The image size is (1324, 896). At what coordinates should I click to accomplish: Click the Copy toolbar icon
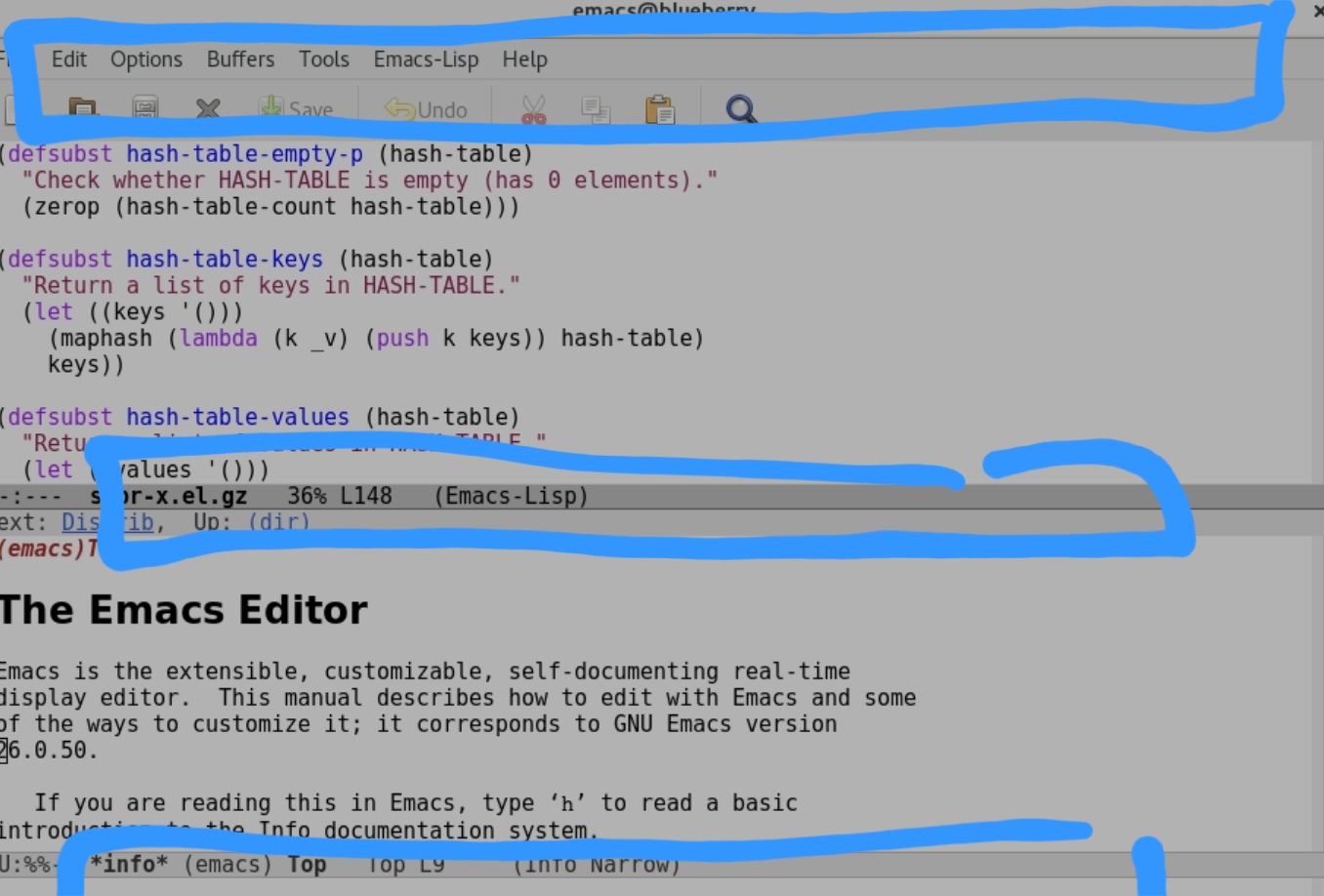pyautogui.click(x=596, y=108)
